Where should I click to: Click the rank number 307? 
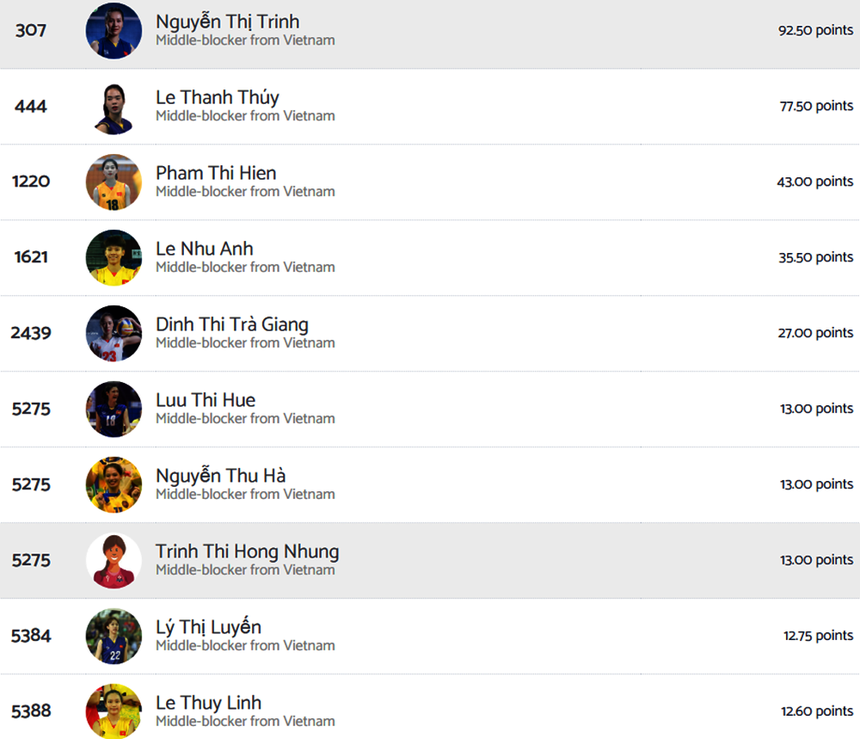pos(31,31)
